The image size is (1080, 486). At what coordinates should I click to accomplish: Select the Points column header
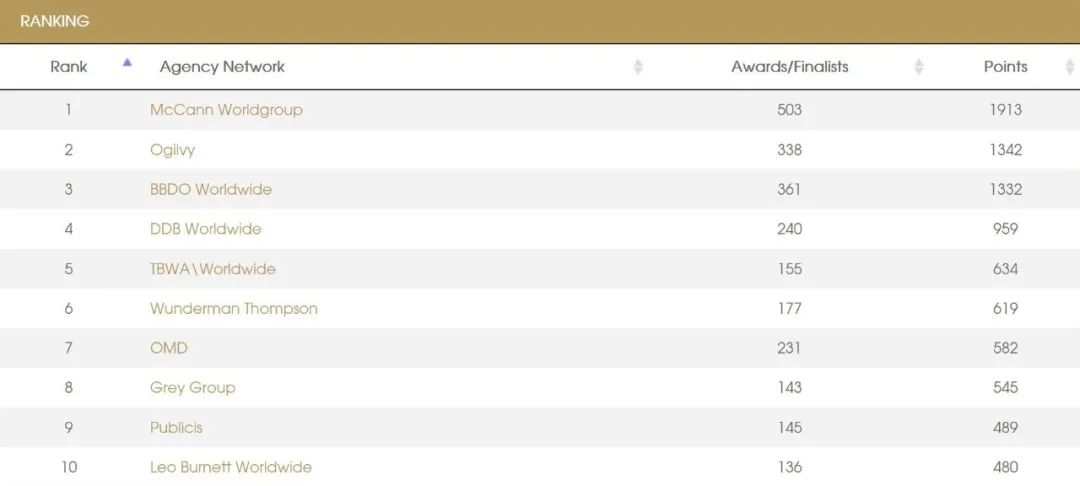(x=1006, y=67)
